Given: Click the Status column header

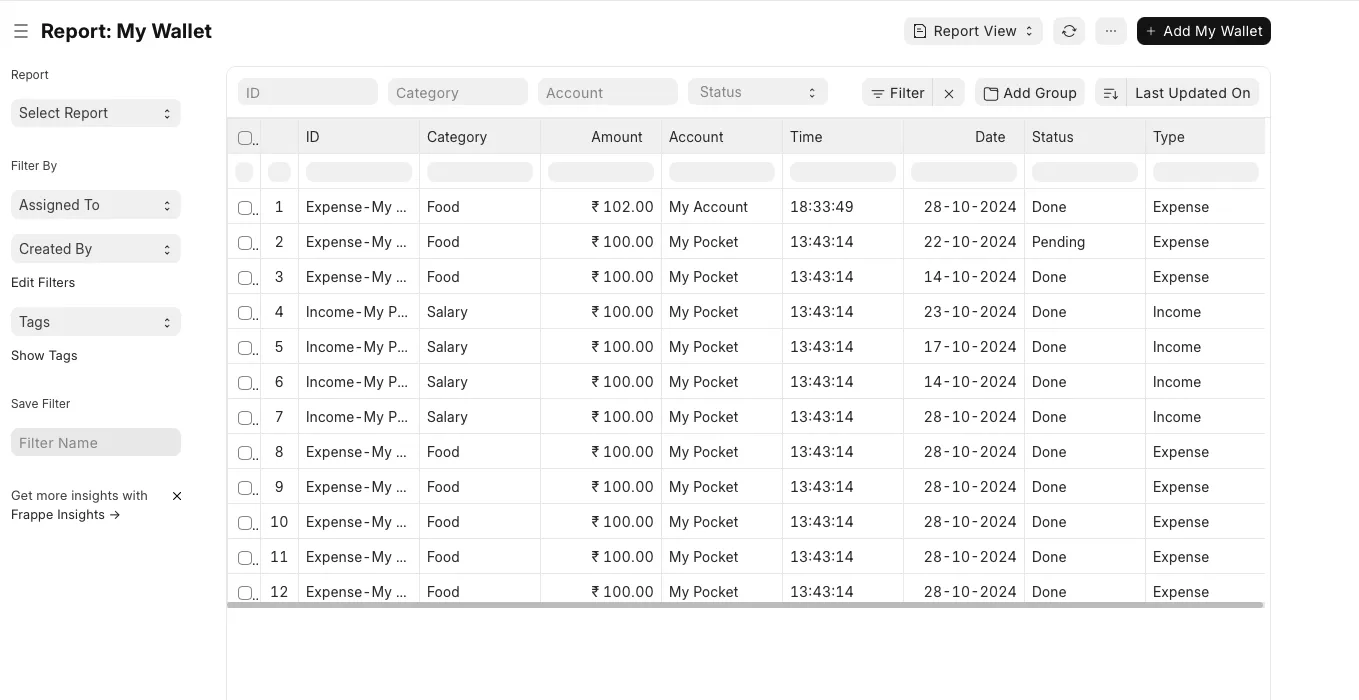Looking at the screenshot, I should pyautogui.click(x=1085, y=137).
